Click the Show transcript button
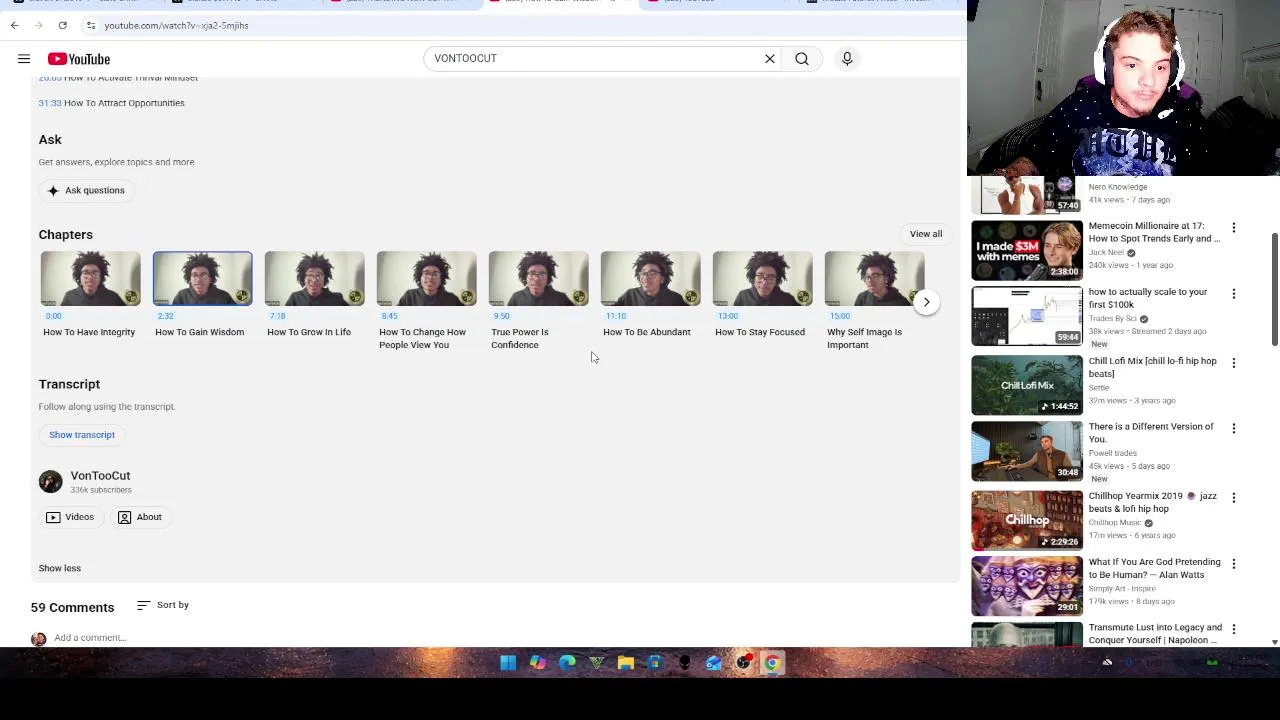 coord(82,435)
